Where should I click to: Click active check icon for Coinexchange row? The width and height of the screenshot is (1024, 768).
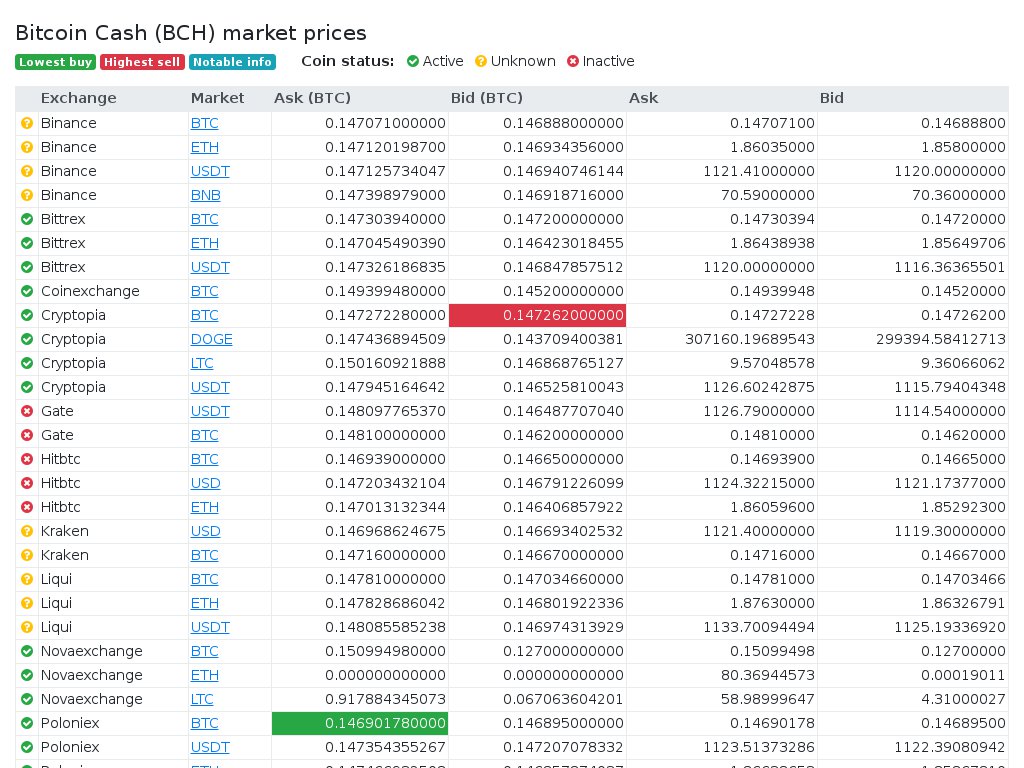point(27,291)
